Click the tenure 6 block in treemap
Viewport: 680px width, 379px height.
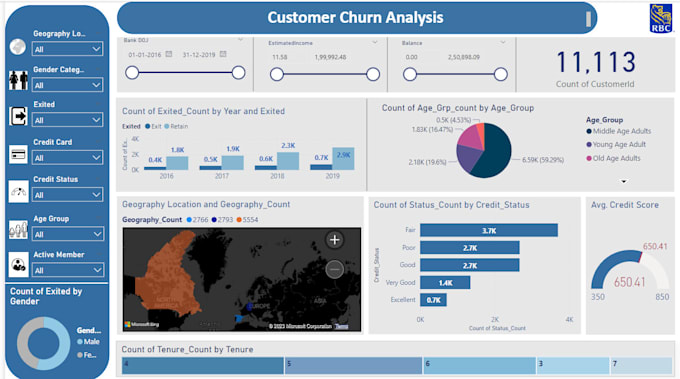tap(480, 366)
